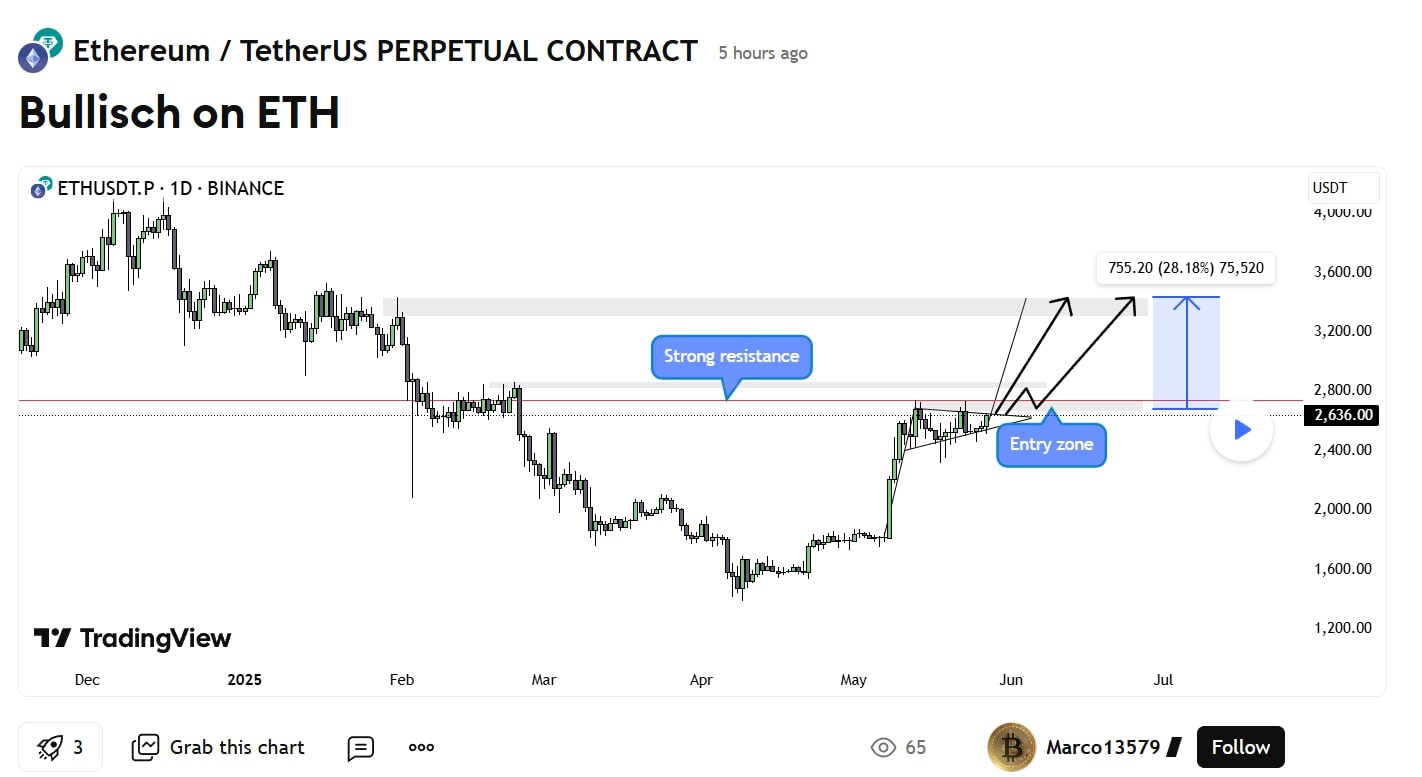This screenshot has width=1422, height=777.
Task: Click Grab this chart button
Action: (x=219, y=747)
